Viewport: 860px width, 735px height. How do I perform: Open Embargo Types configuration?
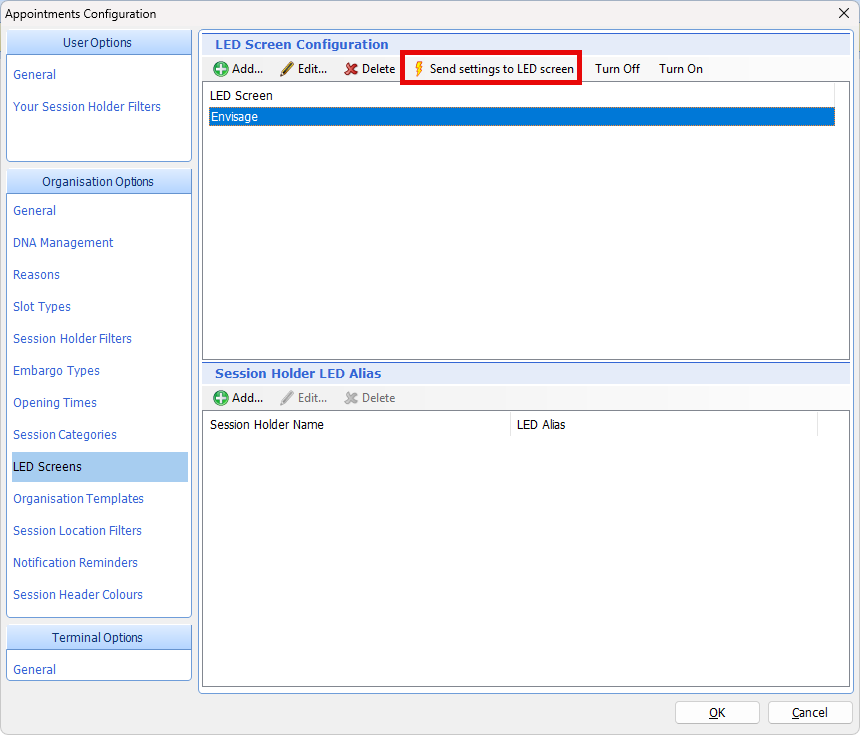pyautogui.click(x=57, y=371)
